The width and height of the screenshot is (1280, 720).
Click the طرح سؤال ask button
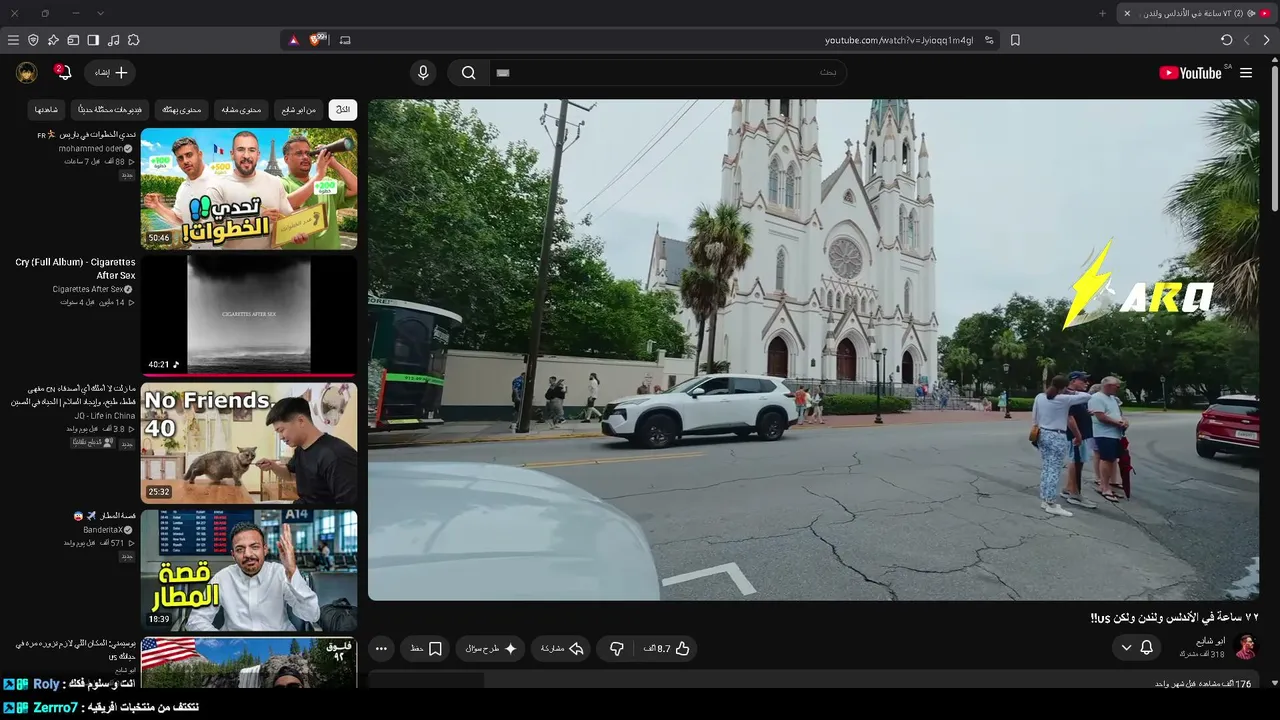tap(491, 649)
